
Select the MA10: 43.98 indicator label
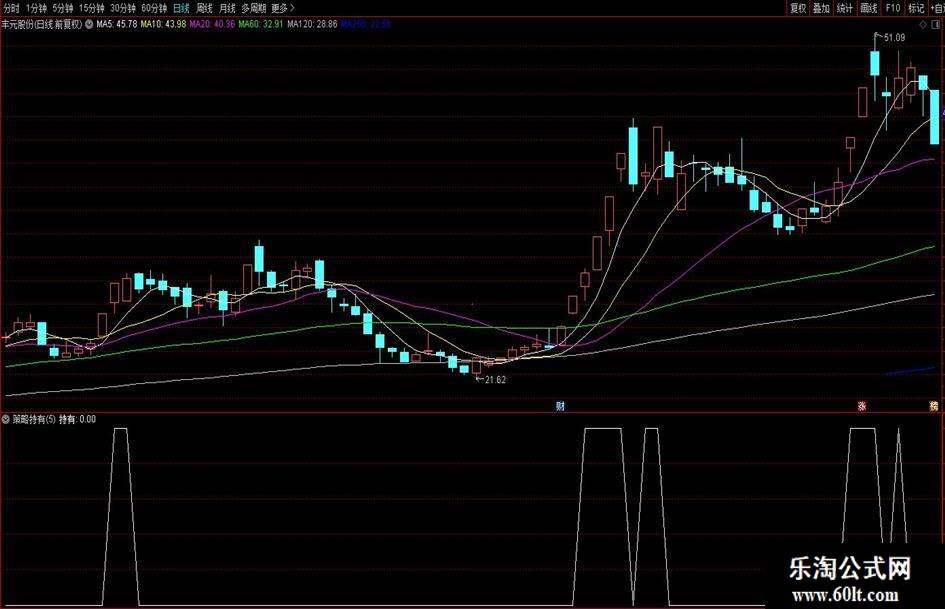[163, 25]
